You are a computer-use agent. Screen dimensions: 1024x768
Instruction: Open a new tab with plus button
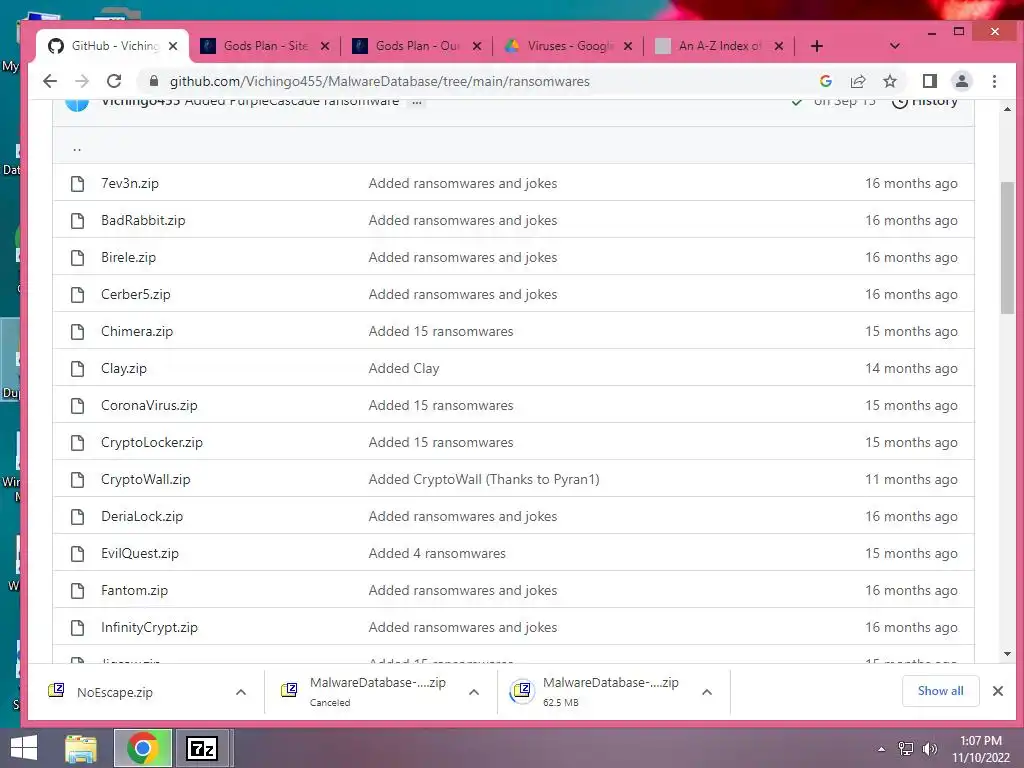point(816,46)
